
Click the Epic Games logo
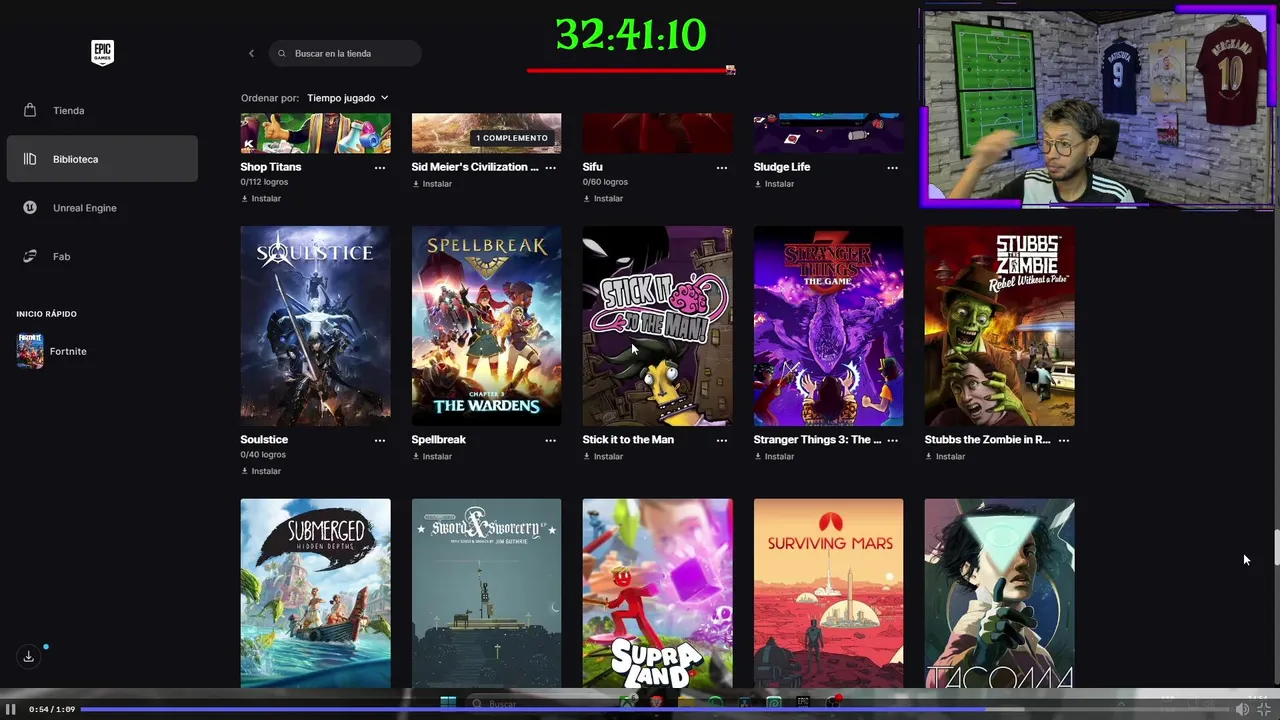[102, 53]
